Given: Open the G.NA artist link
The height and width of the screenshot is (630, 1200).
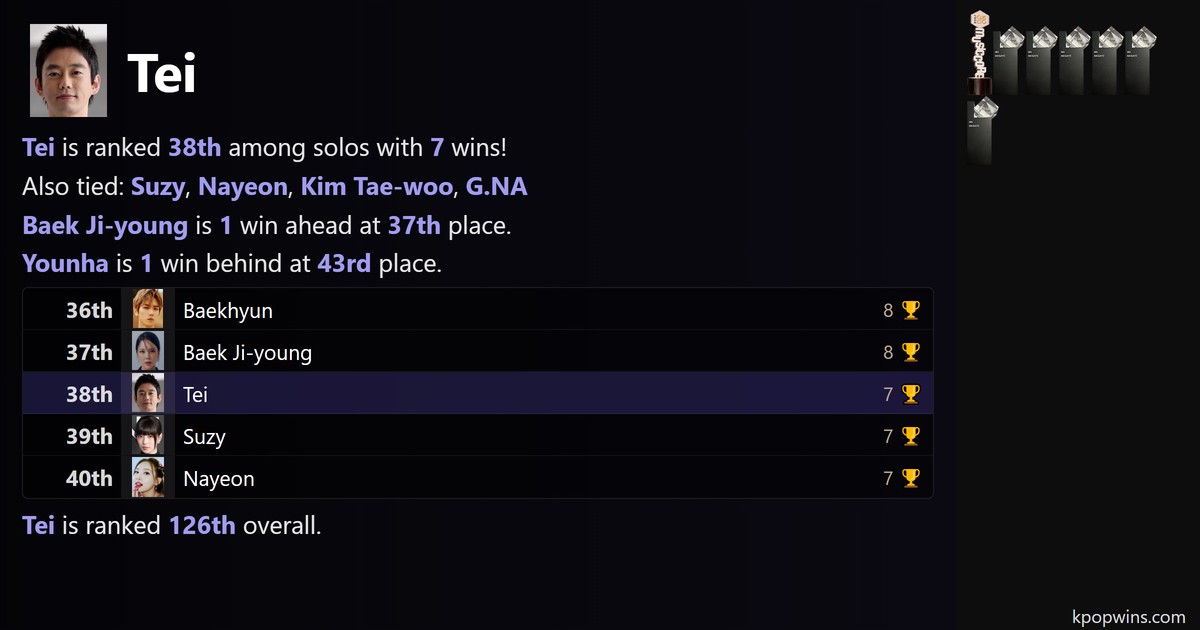Looking at the screenshot, I should pyautogui.click(x=496, y=187).
